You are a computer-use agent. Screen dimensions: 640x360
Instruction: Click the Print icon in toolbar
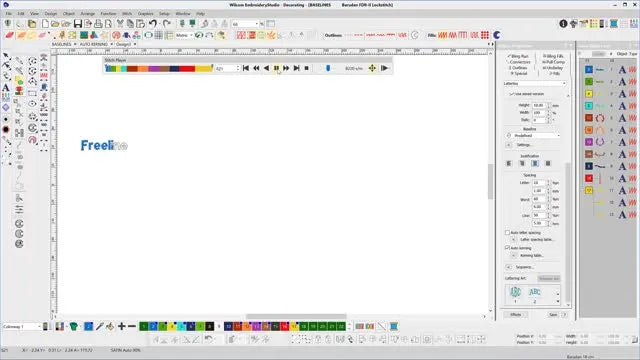(x=98, y=24)
